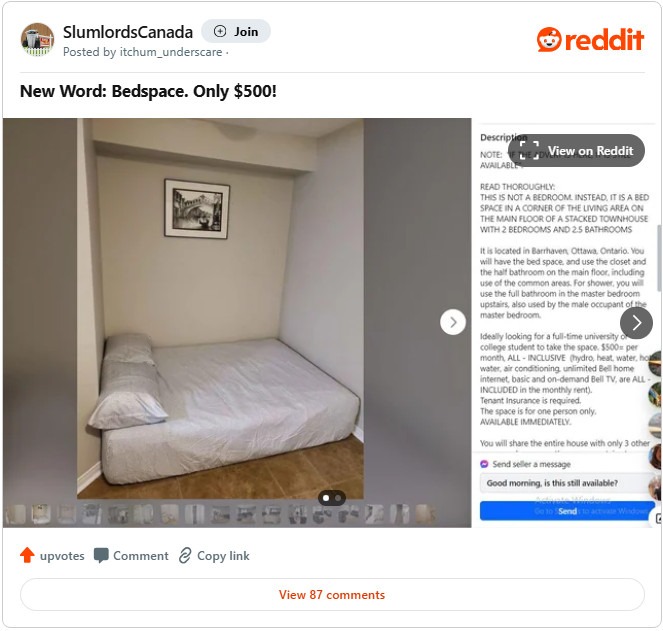Image resolution: width=663 pixels, height=631 pixels.
Task: Advance listing photo with white chevron button
Action: (453, 322)
